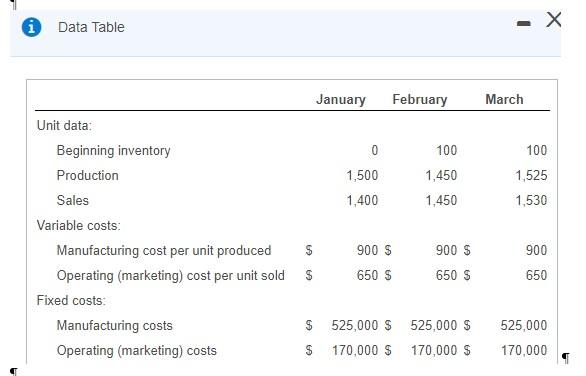Select the January column header
Image resolution: width=586 pixels, height=376 pixels.
341,99
